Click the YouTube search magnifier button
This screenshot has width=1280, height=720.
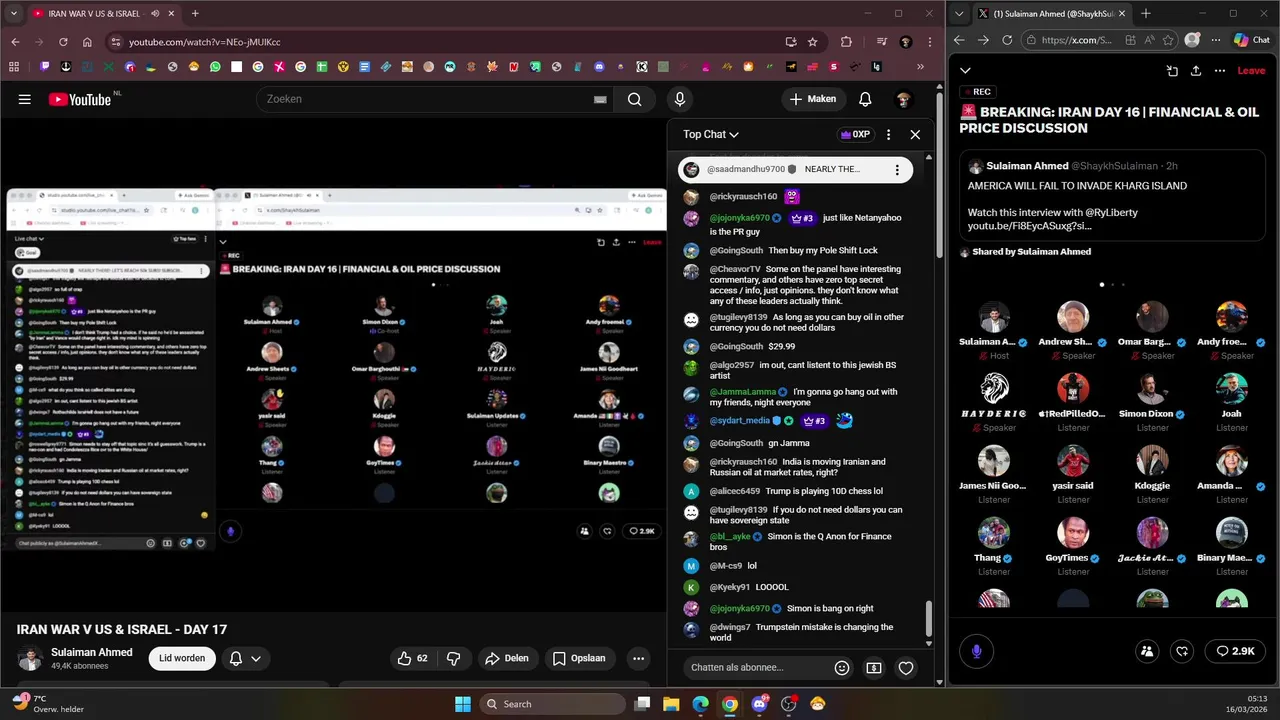pos(634,99)
